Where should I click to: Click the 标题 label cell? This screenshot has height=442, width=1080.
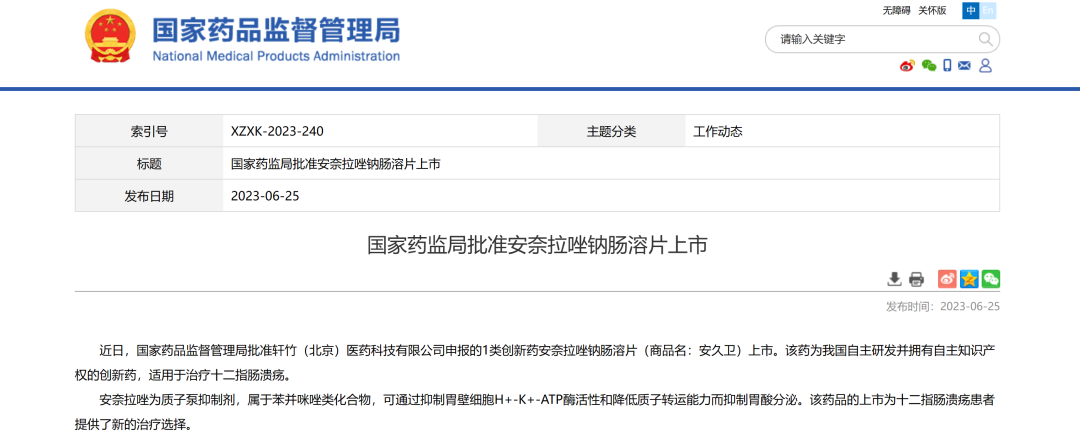149,164
